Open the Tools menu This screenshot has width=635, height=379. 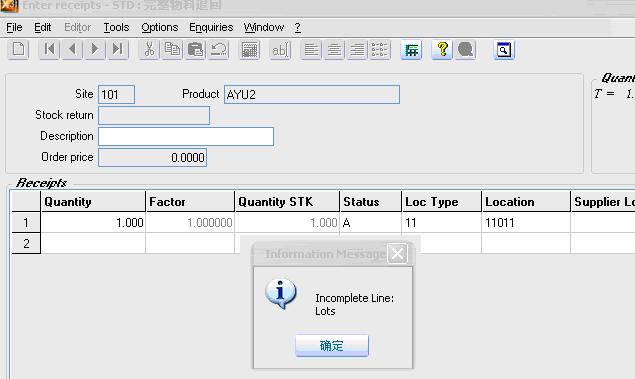(116, 27)
